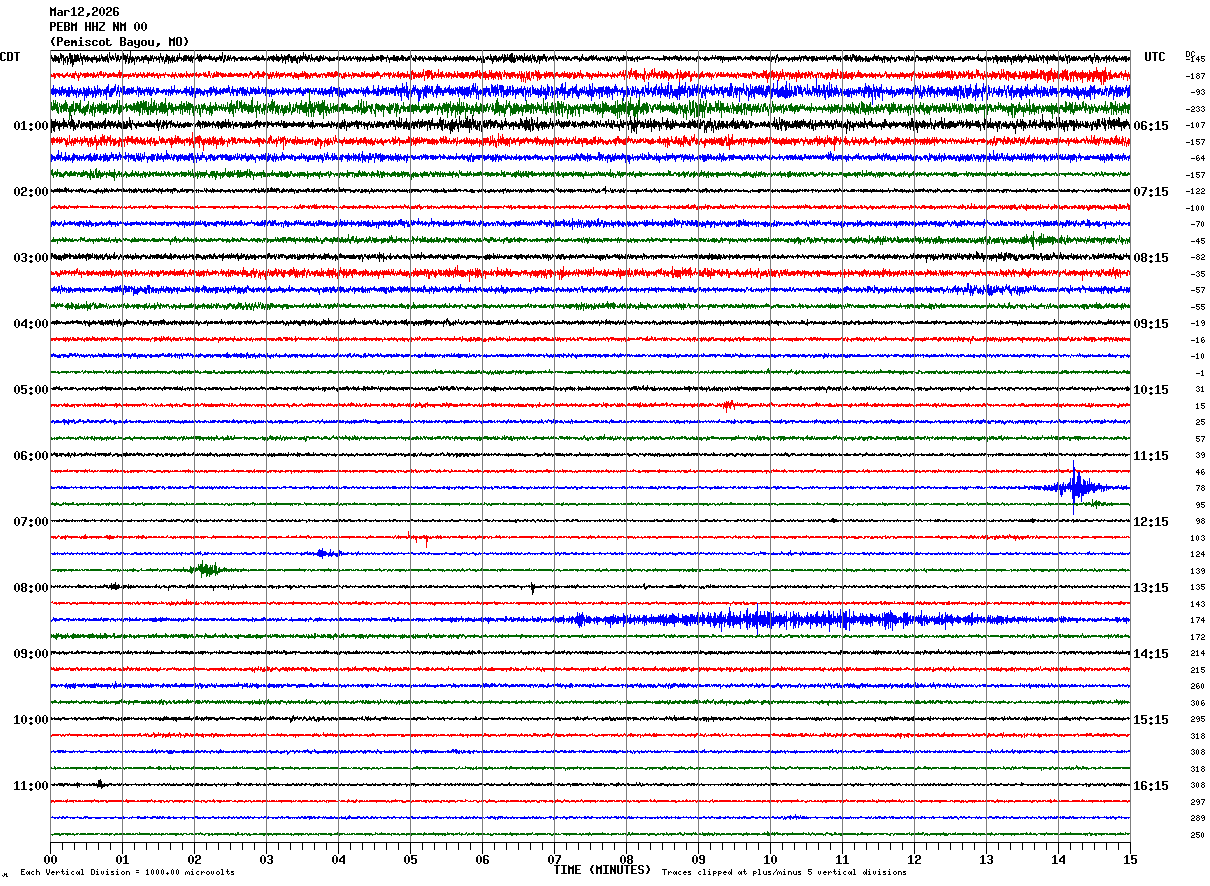This screenshot has width=1210, height=886.
Task: Click the TIME (MINUTES) axis title
Action: 602,870
